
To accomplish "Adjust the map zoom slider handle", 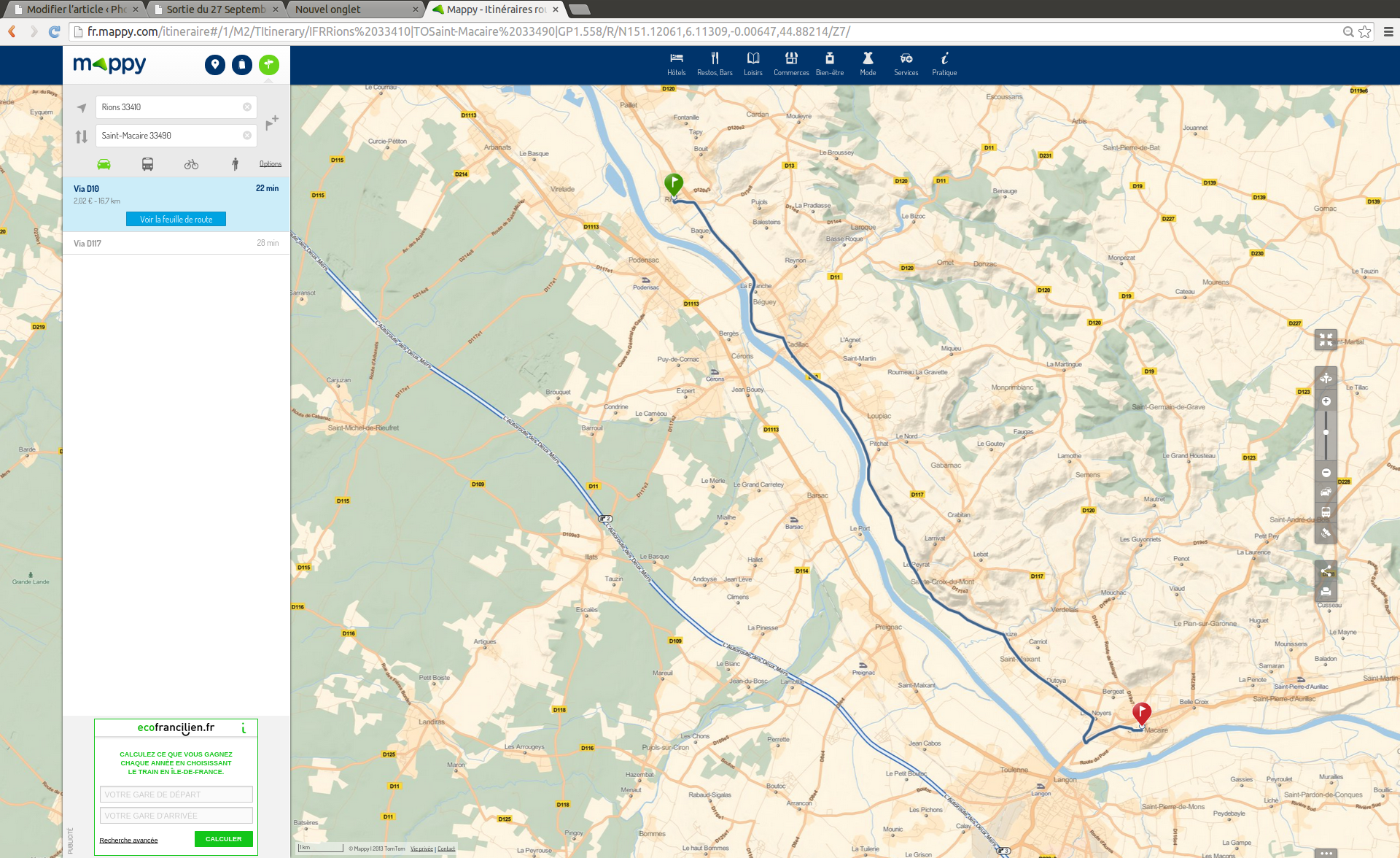I will click(x=1326, y=433).
